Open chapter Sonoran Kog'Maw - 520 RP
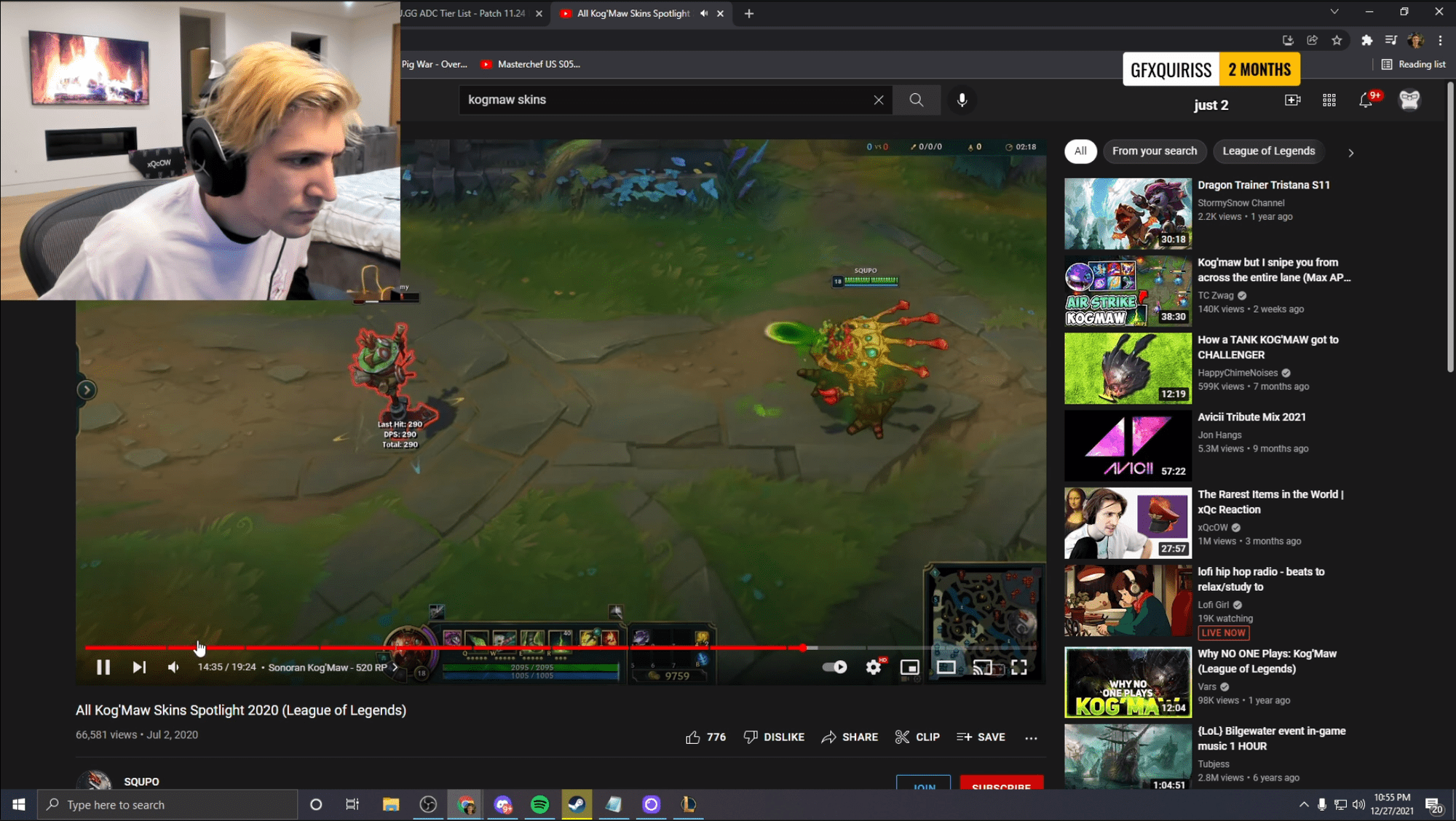The height and width of the screenshot is (821, 1456). click(333, 667)
